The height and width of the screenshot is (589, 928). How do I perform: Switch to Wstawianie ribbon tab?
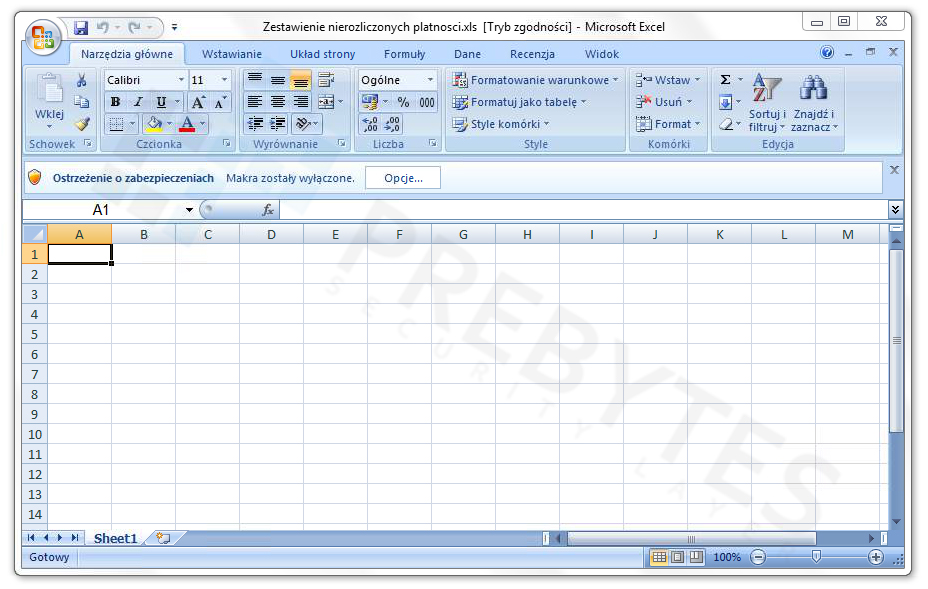231,54
